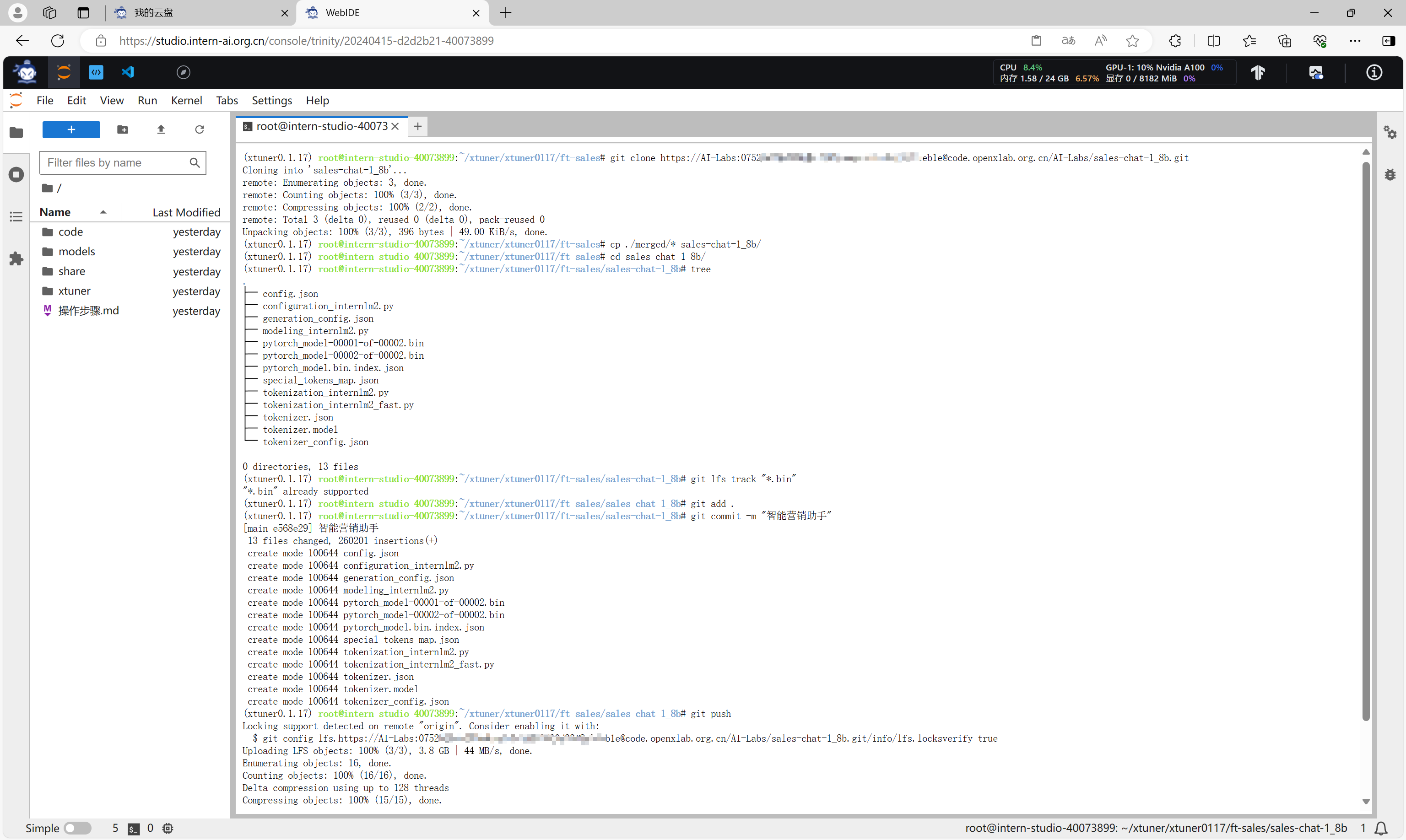Open the Edit menu
This screenshot has height=840, width=1406.
[x=76, y=100]
